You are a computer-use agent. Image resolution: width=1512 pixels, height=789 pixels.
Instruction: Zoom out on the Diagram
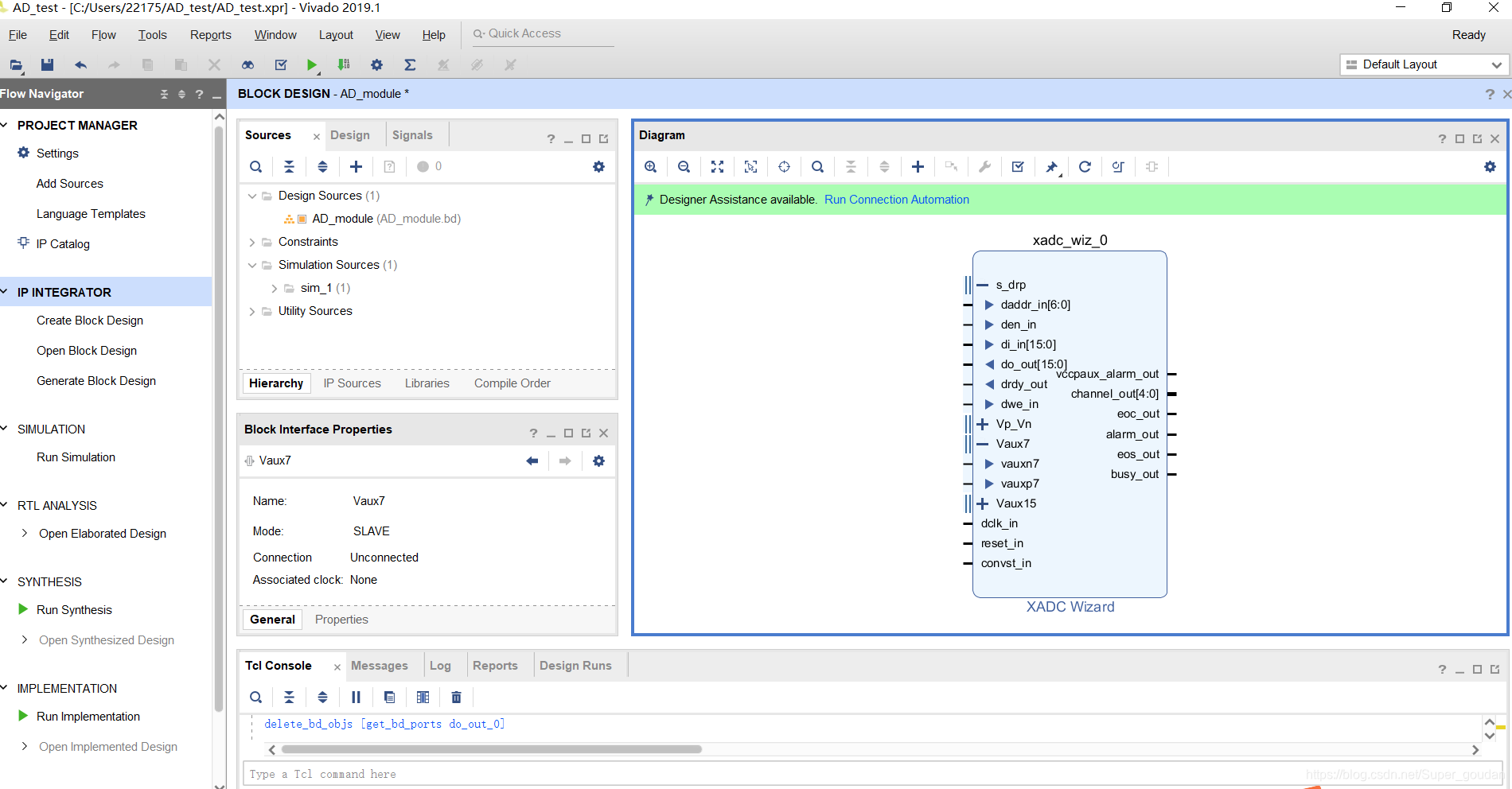point(684,166)
